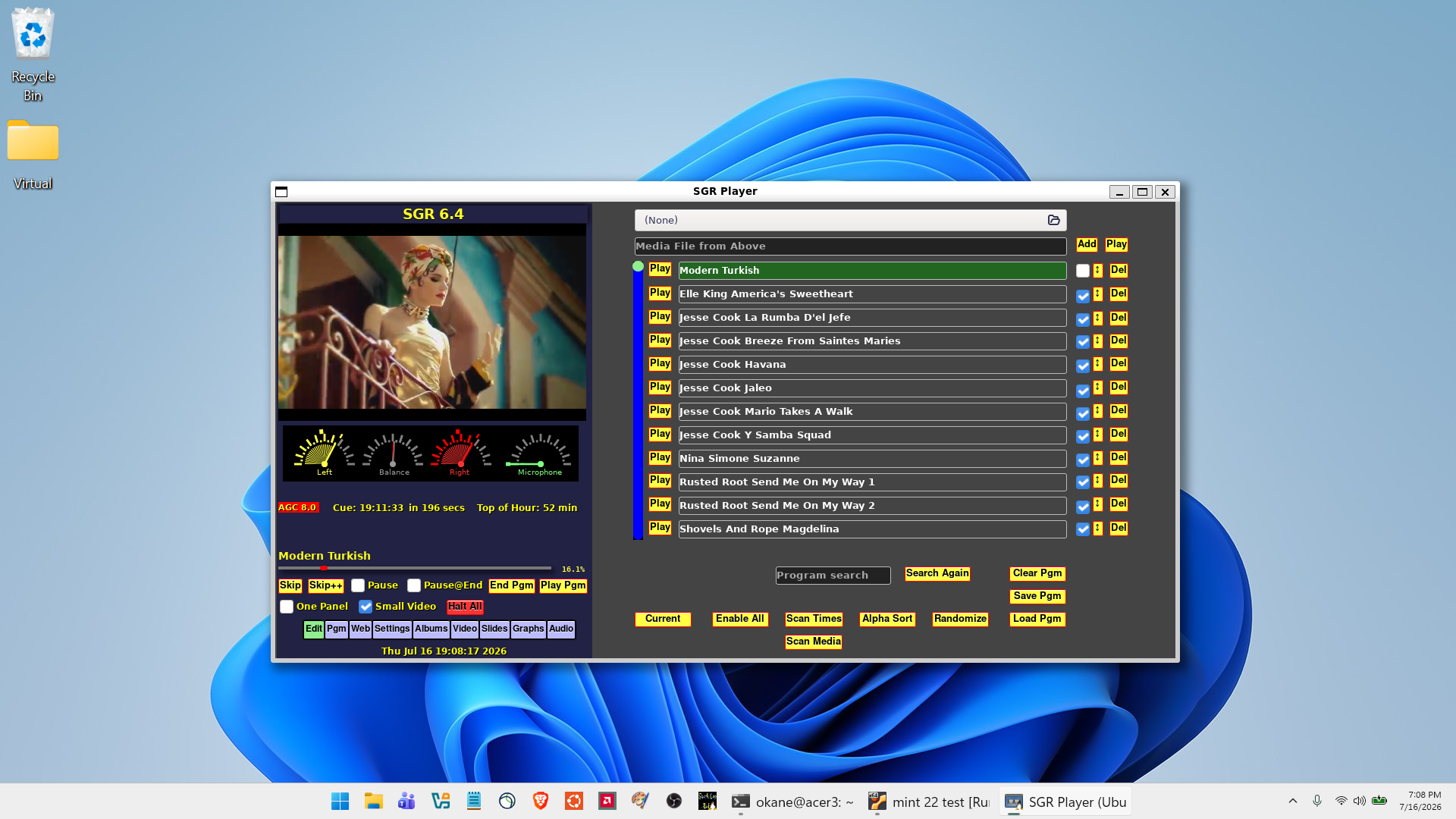The height and width of the screenshot is (819, 1456).
Task: Click the Program search input field
Action: point(833,576)
